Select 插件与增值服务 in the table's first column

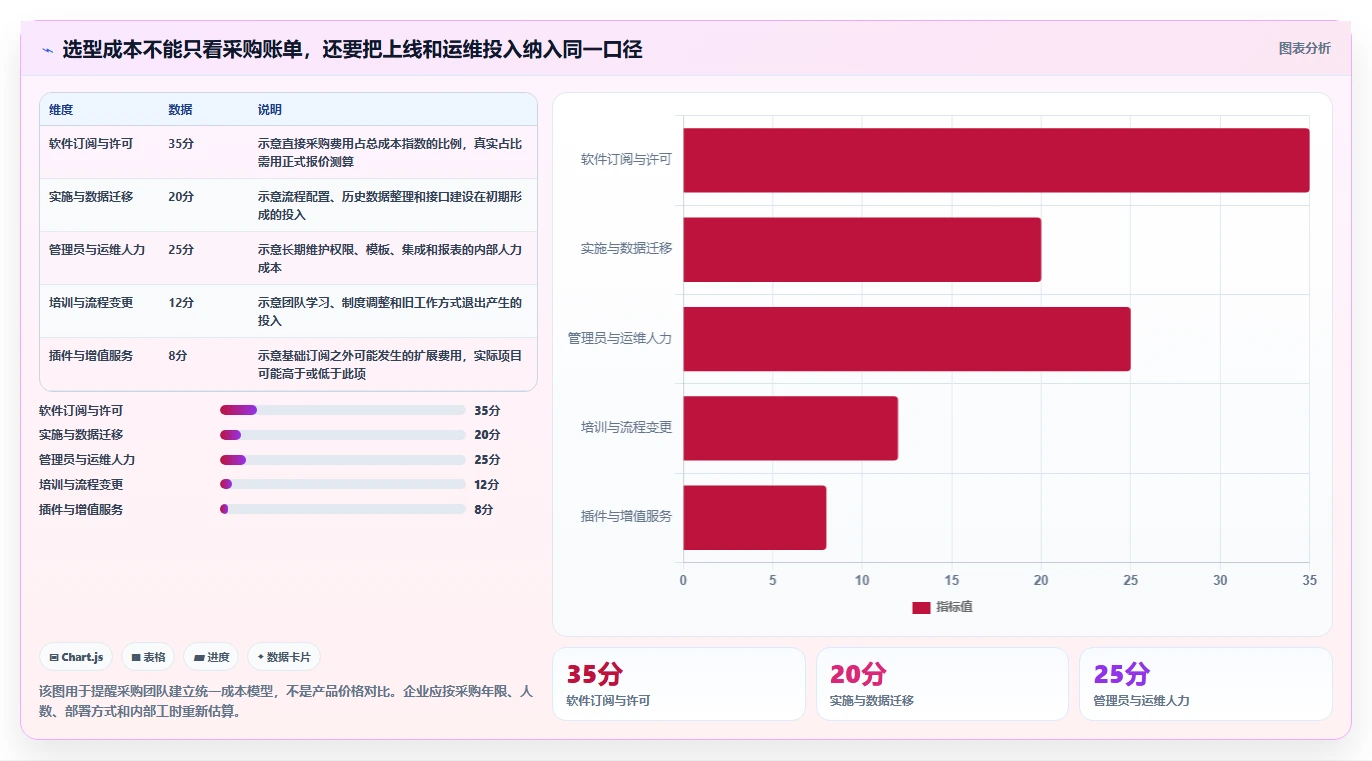(91, 356)
